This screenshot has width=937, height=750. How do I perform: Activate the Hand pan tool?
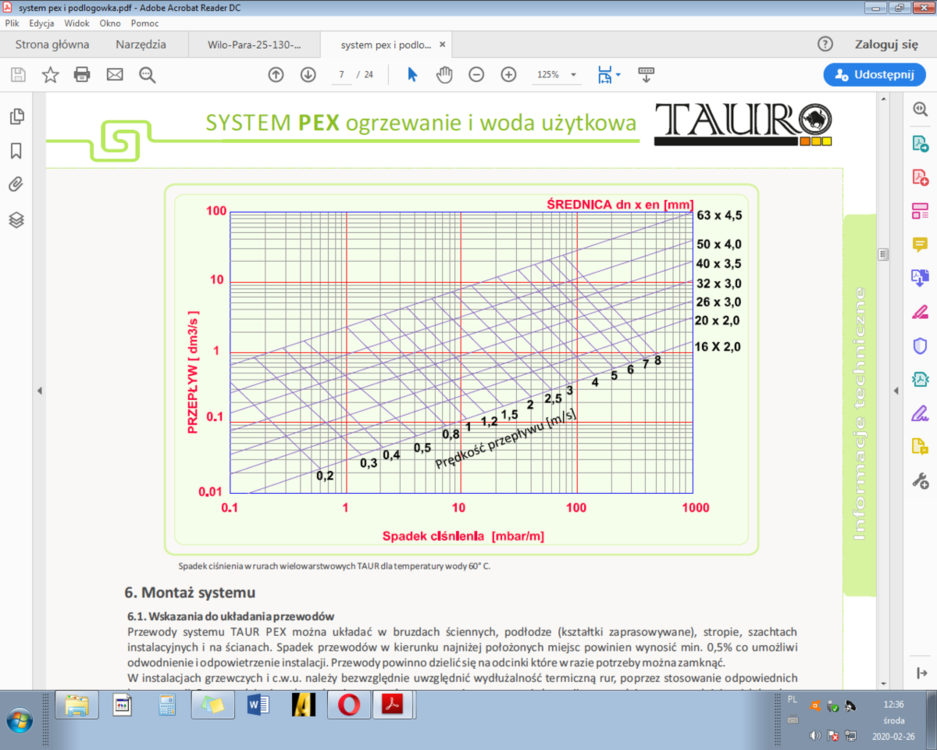point(444,74)
